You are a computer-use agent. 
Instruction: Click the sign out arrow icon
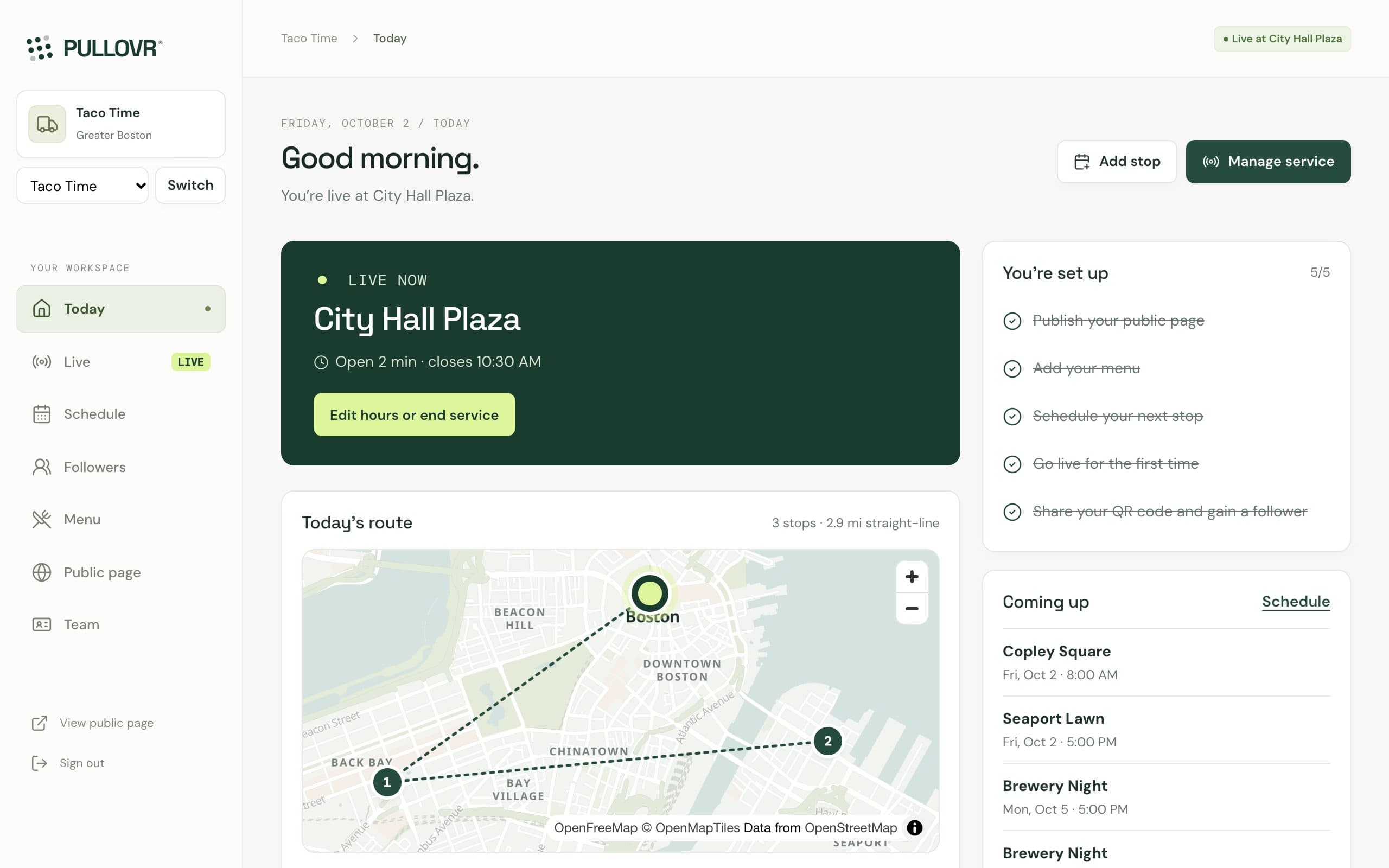pyautogui.click(x=40, y=763)
